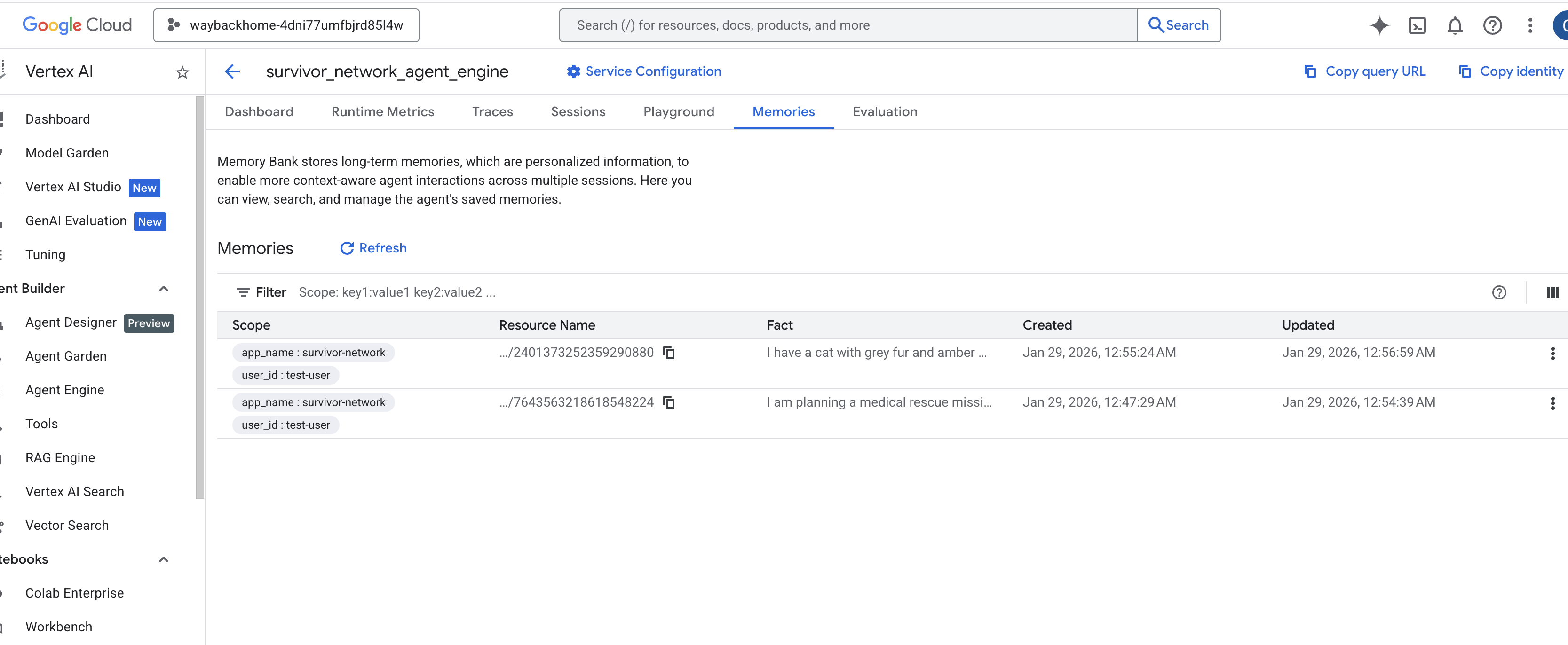Refresh the memories list
Screen dimensions: 1568x645
tap(373, 248)
